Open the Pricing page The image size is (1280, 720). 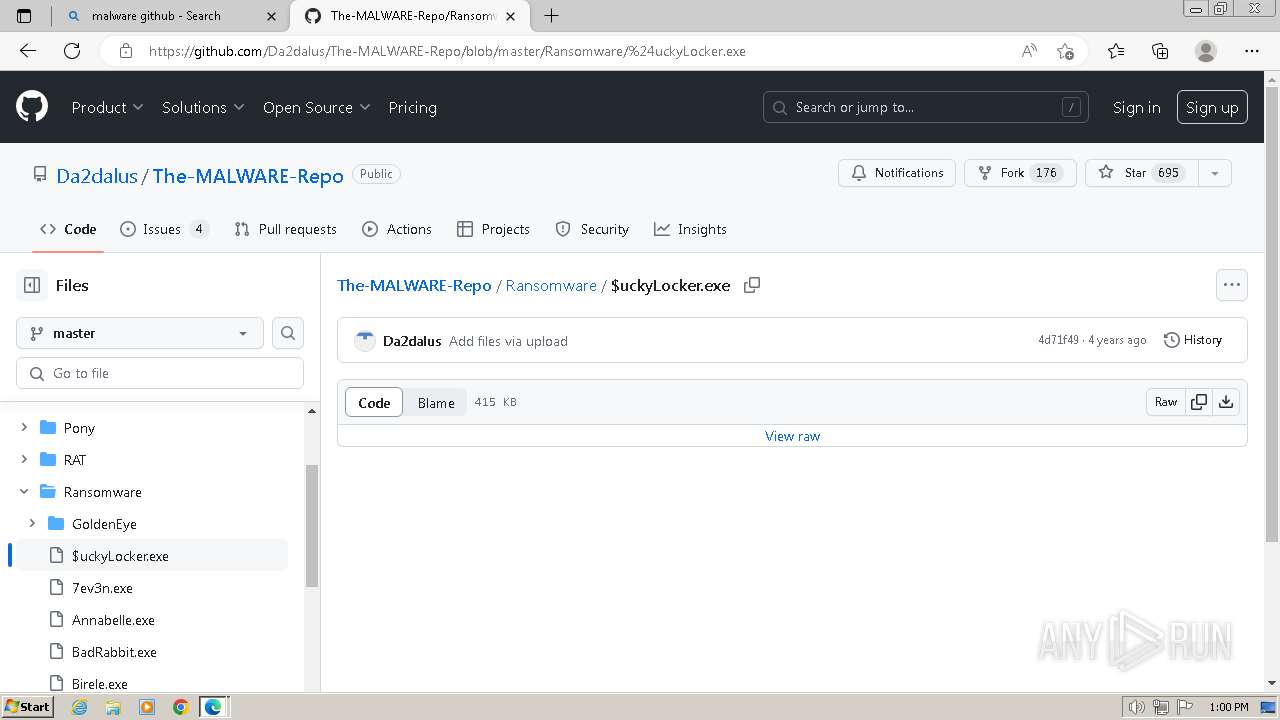pyautogui.click(x=412, y=107)
